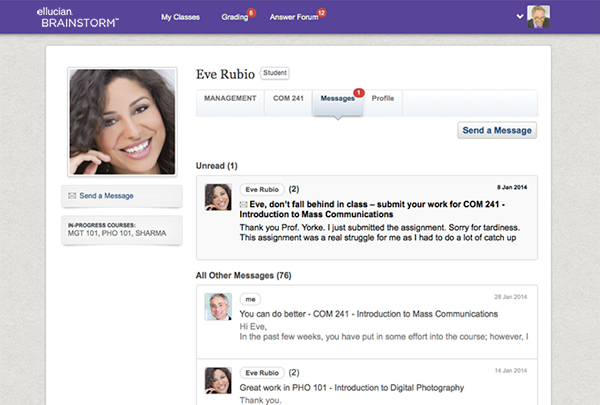Viewport: 600px width, 405px height.
Task: Open message 'You can do better - COM 241'
Action: [368, 314]
